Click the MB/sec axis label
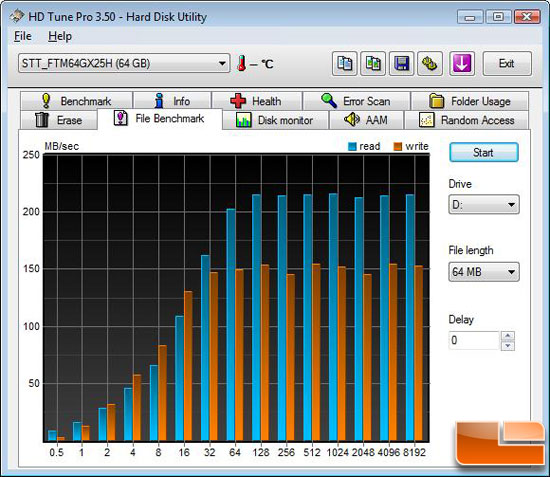Image resolution: width=550 pixels, height=477 pixels. (62, 146)
